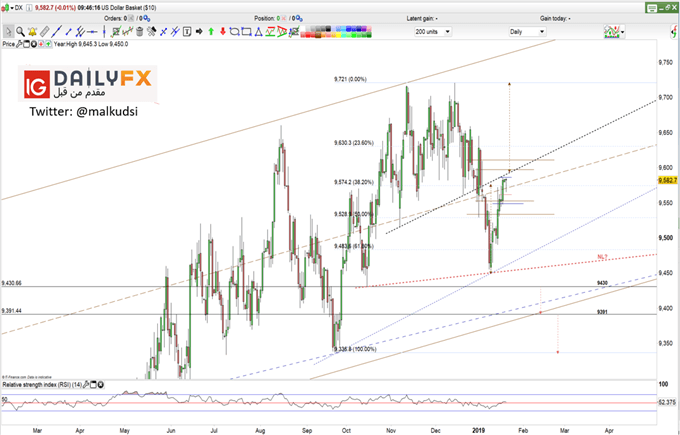Viewport: 680px width, 435px height.
Task: Insert a green up arrow marker
Action: tap(211, 32)
